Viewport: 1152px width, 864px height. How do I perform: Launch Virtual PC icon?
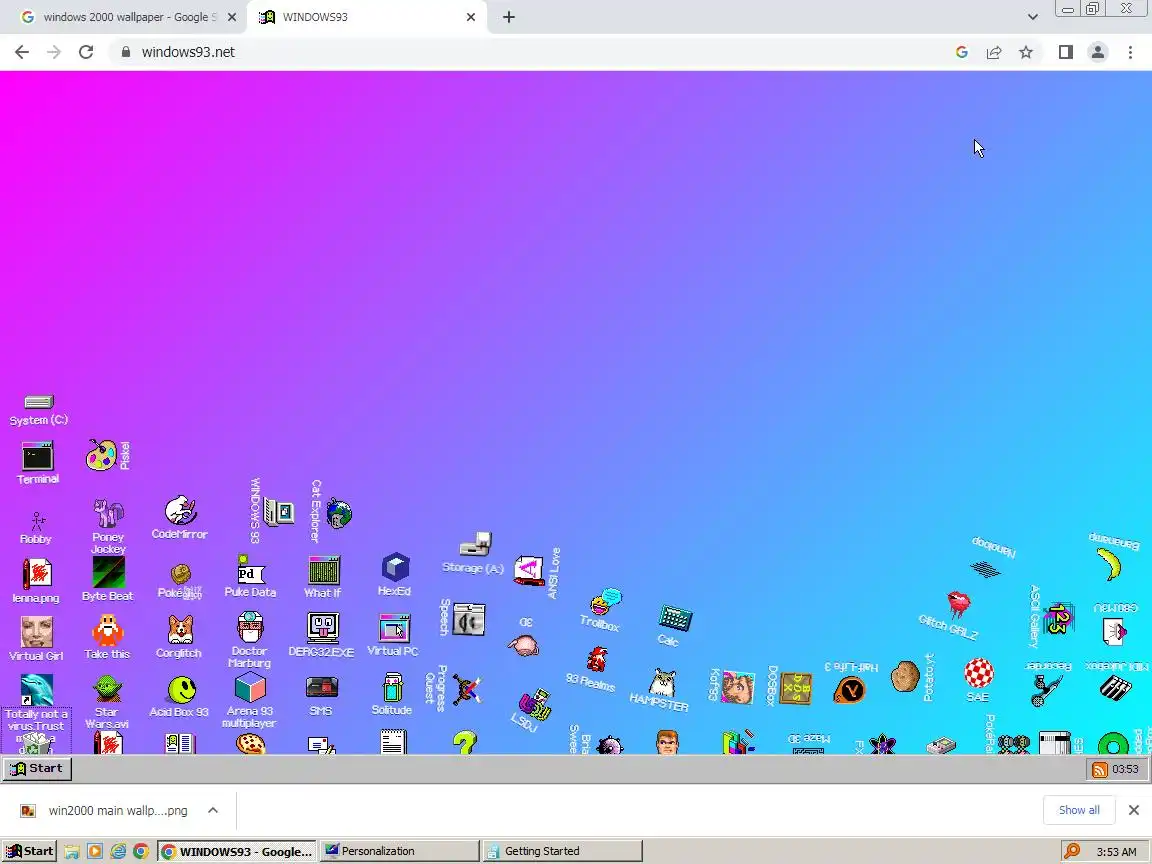395,629
